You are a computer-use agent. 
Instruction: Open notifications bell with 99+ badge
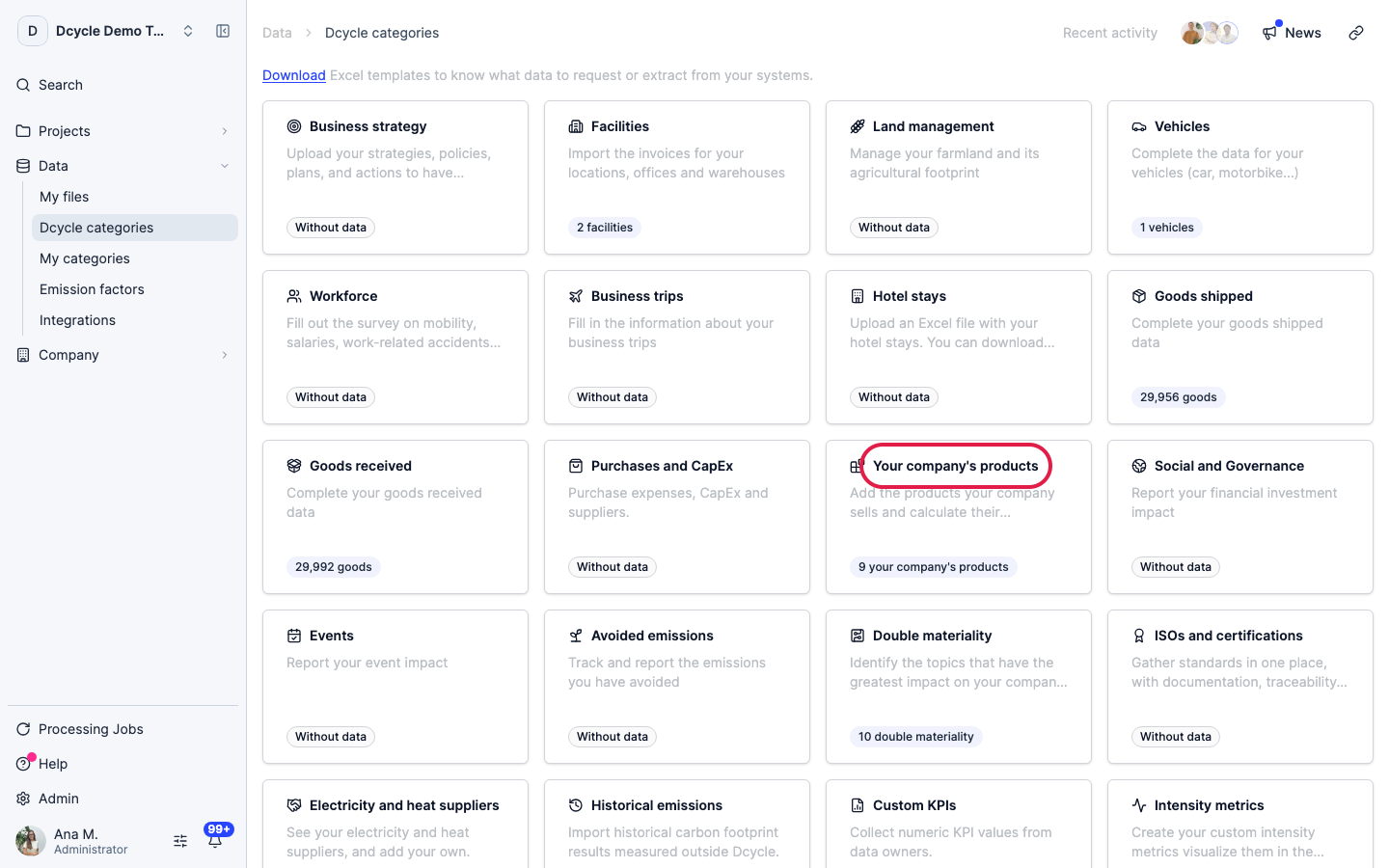click(x=215, y=840)
